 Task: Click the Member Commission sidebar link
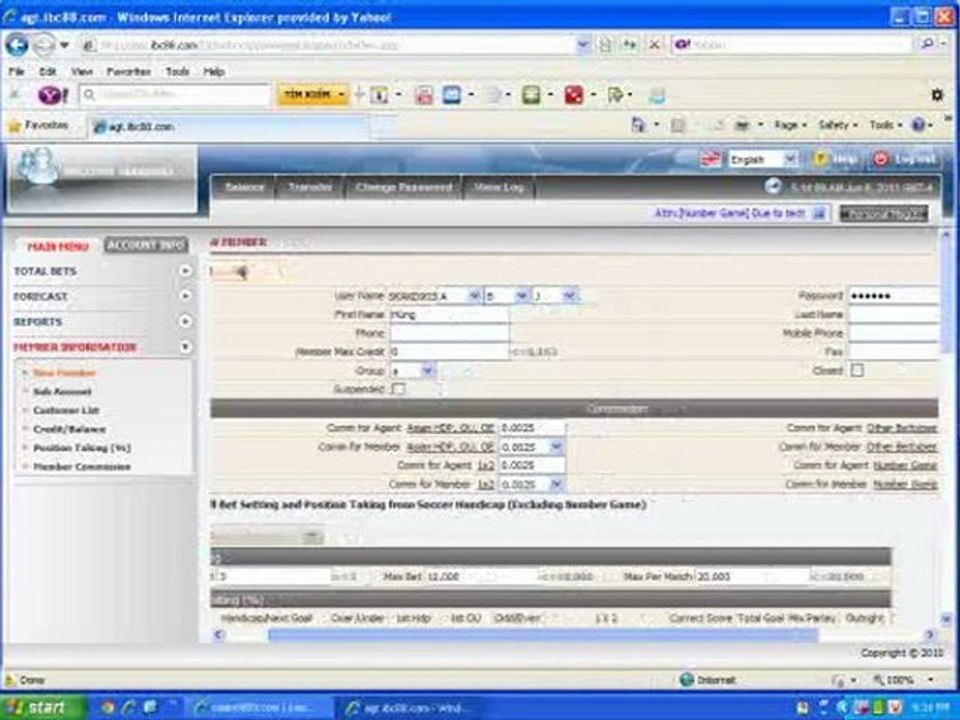click(82, 467)
